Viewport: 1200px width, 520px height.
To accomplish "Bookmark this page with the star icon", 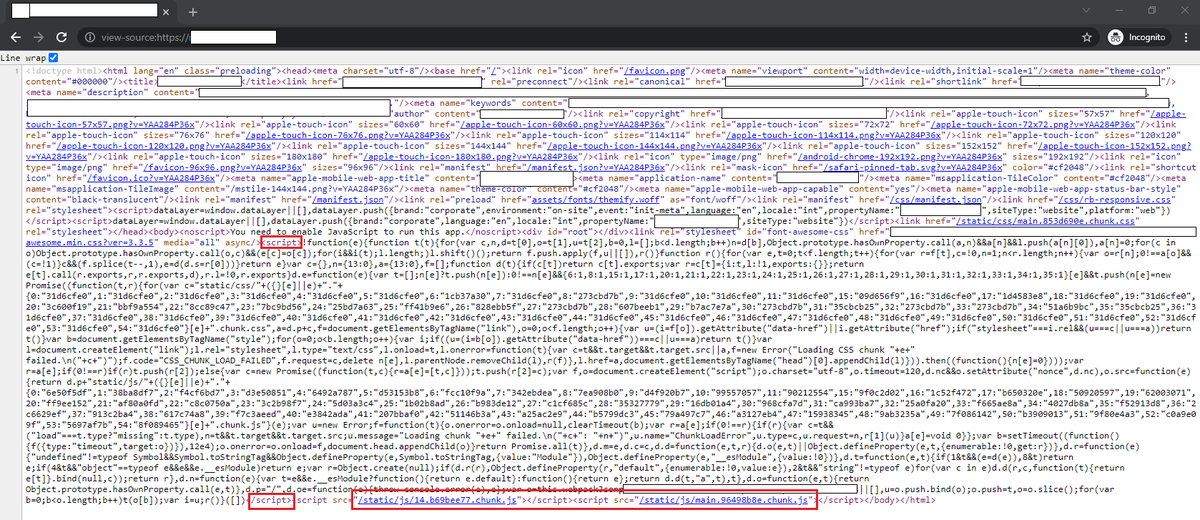I will click(1087, 36).
